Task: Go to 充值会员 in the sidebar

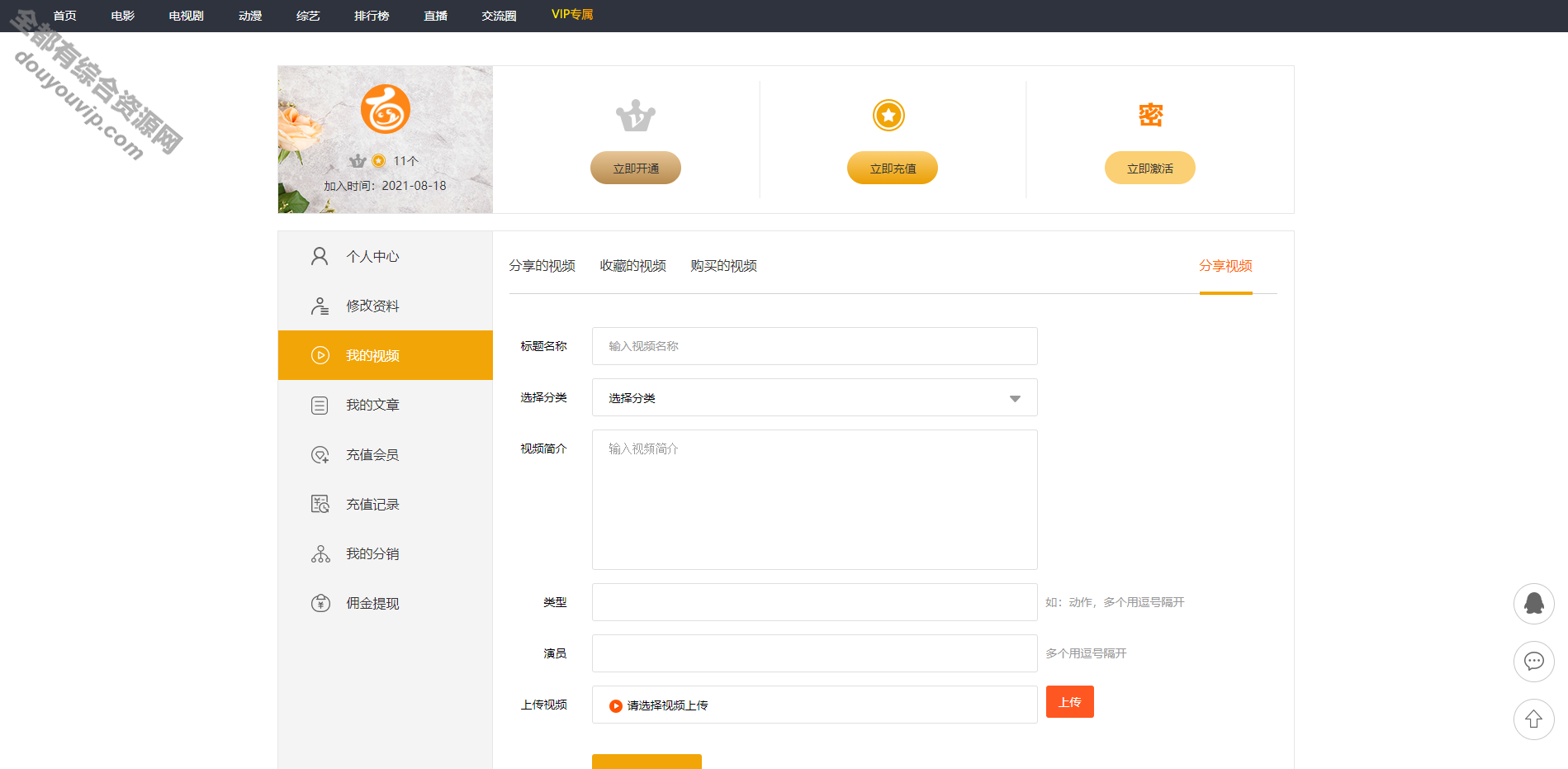Action: 386,454
